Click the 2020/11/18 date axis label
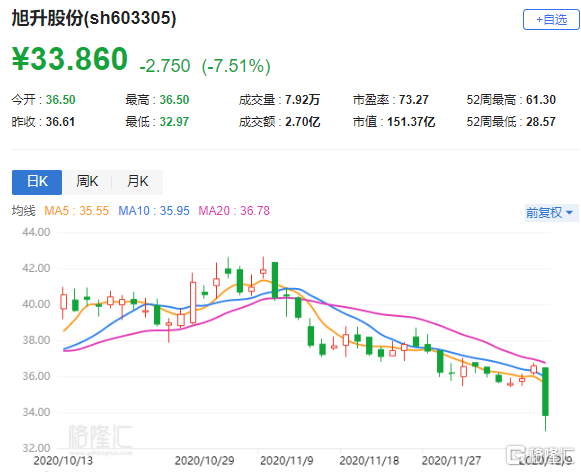 [369, 461]
